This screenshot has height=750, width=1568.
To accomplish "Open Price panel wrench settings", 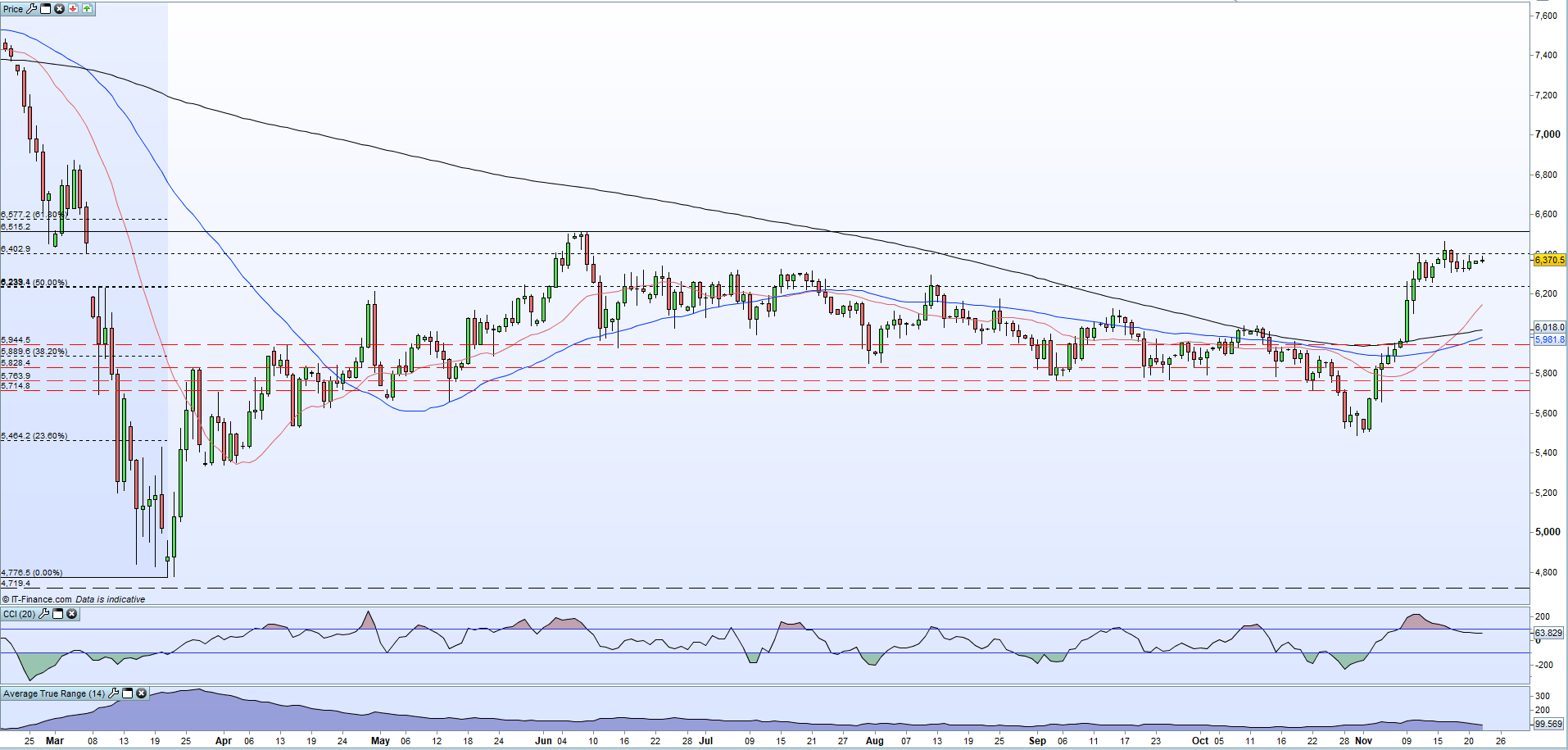I will click(x=32, y=8).
